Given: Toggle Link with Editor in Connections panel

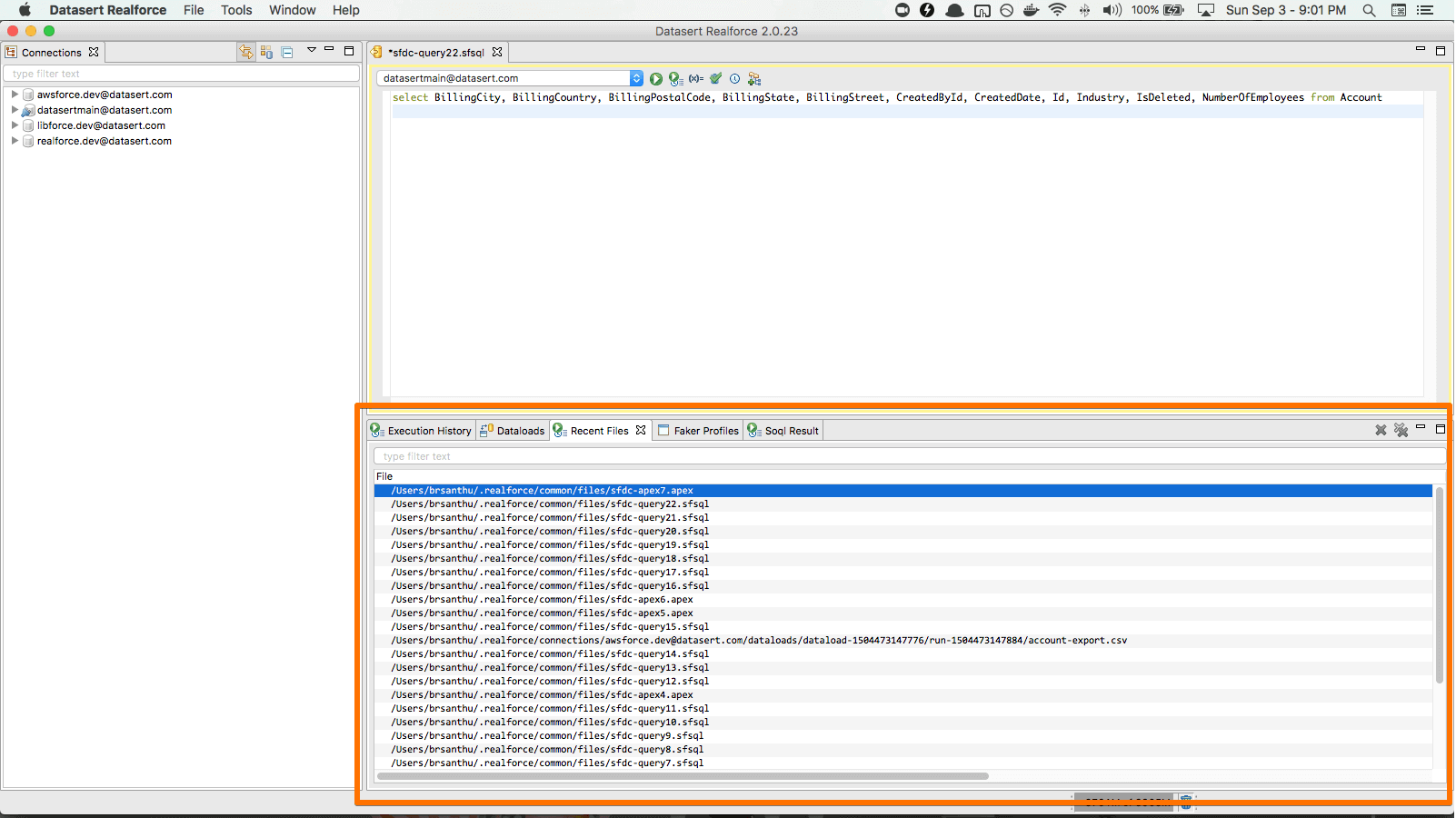Looking at the screenshot, I should tap(246, 53).
